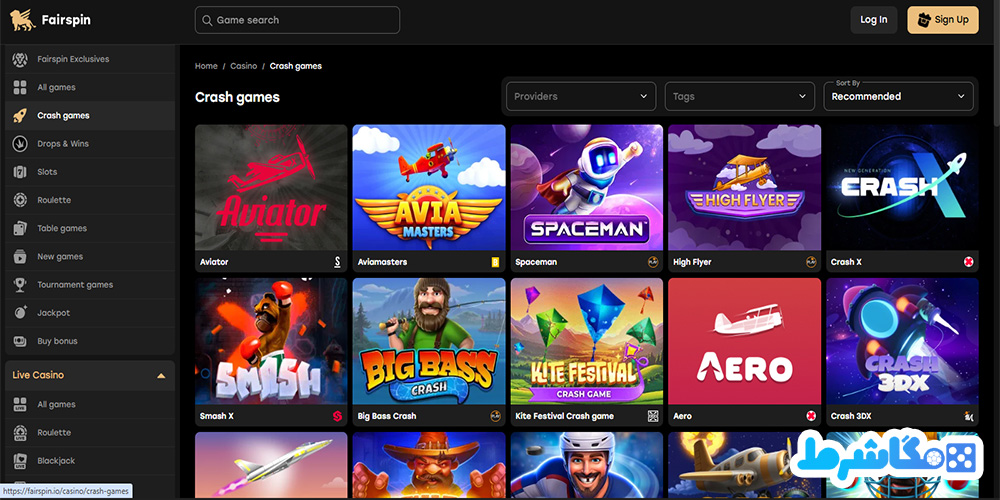Open the Live Casino Blackjack link
Viewport: 1000px width, 500px height.
90,460
